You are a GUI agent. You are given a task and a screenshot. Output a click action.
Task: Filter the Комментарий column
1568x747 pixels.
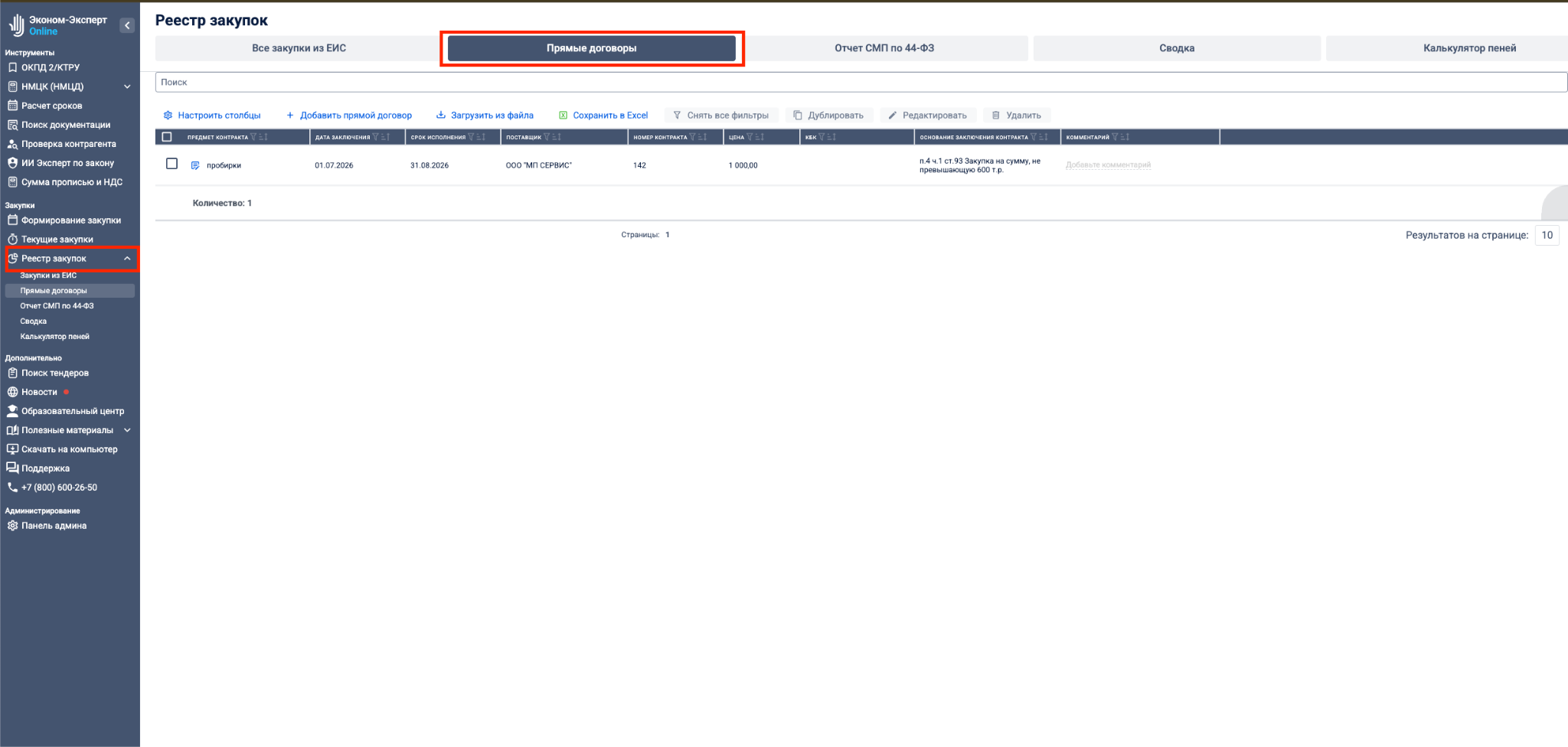[x=1115, y=137]
